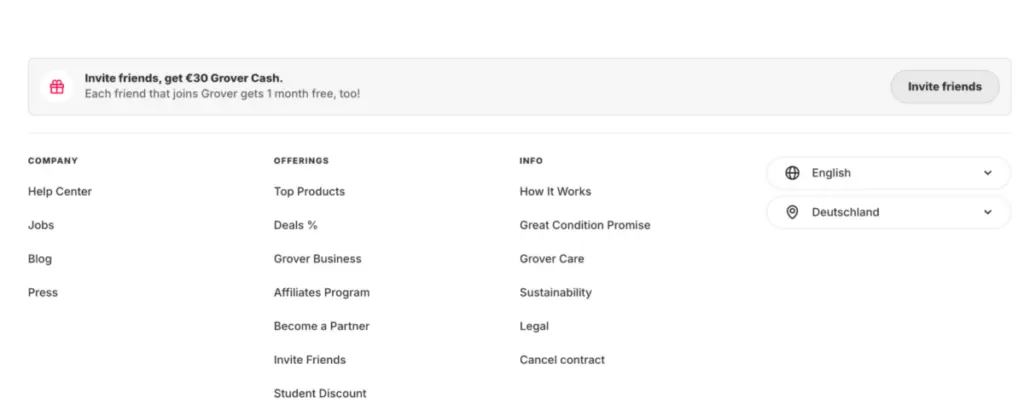Select the Deals % link
This screenshot has width=1024, height=410.
pyautogui.click(x=295, y=225)
